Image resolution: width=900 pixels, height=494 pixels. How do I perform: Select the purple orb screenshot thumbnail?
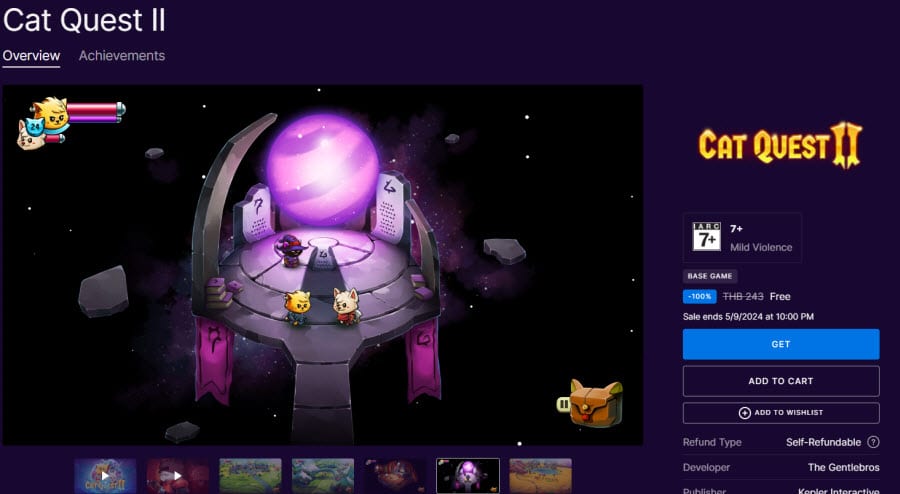coord(468,476)
